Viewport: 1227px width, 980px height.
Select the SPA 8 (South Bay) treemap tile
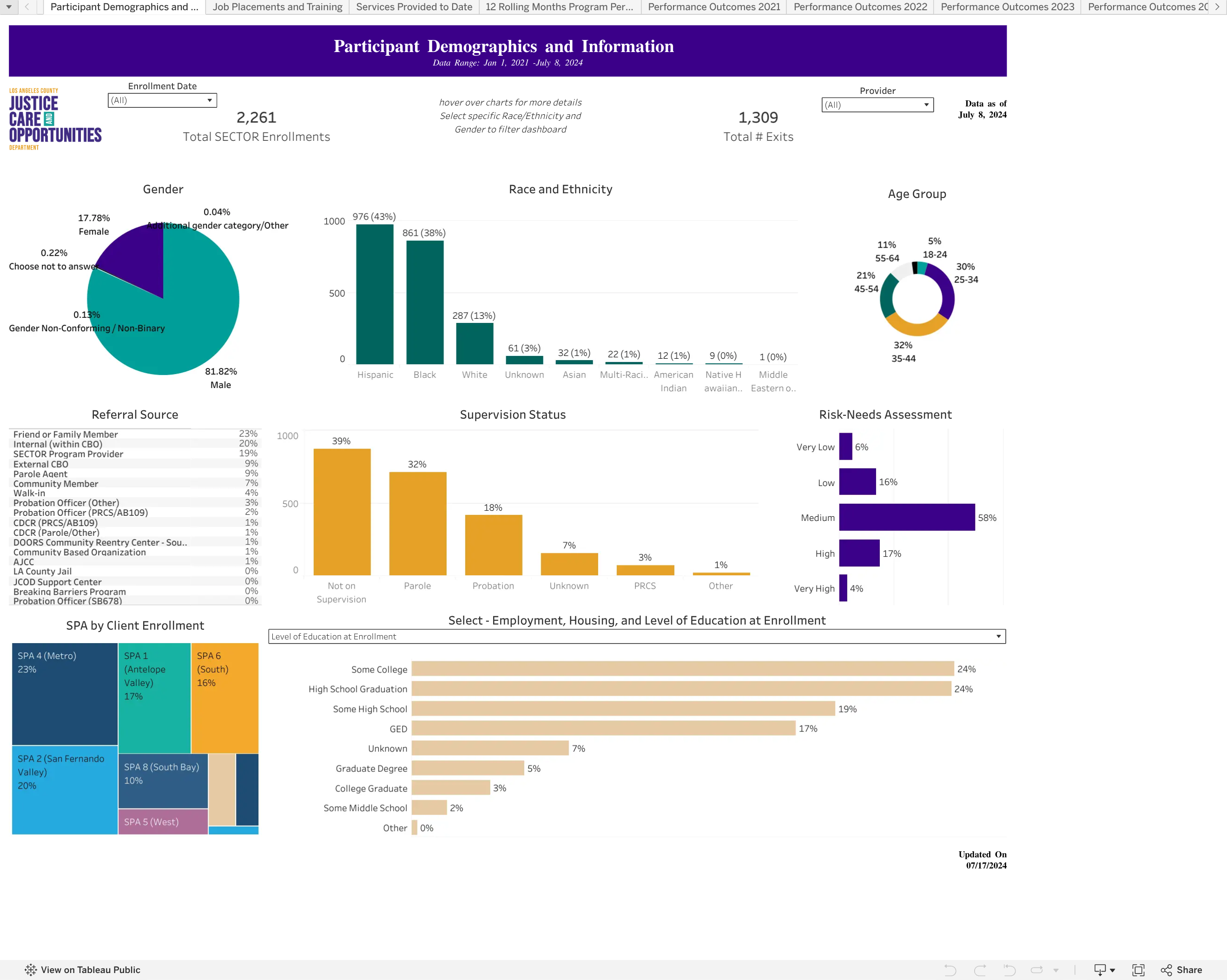click(163, 781)
